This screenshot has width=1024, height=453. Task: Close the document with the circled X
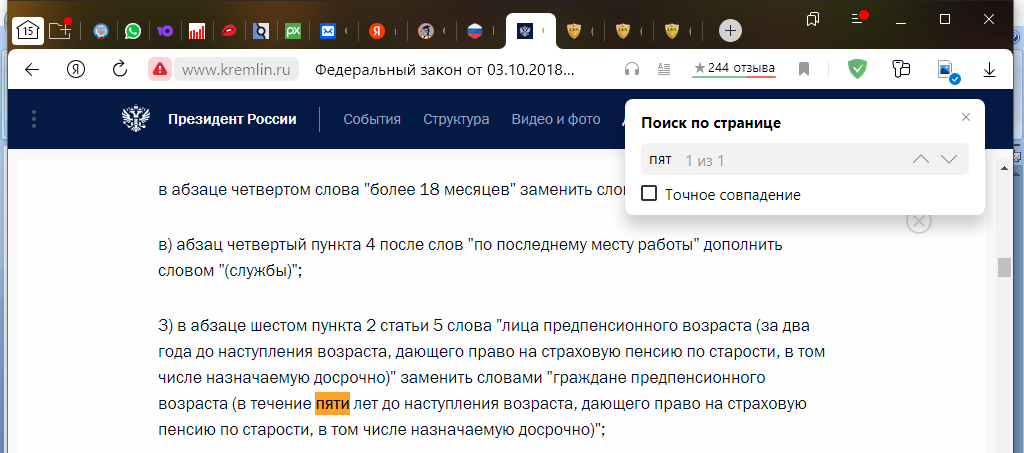[918, 222]
